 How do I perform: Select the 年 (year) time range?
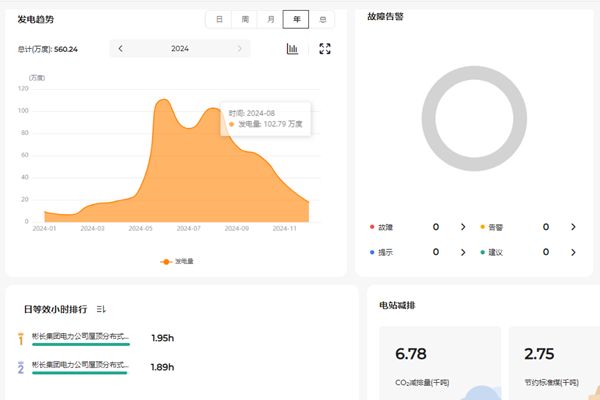tap(296, 20)
